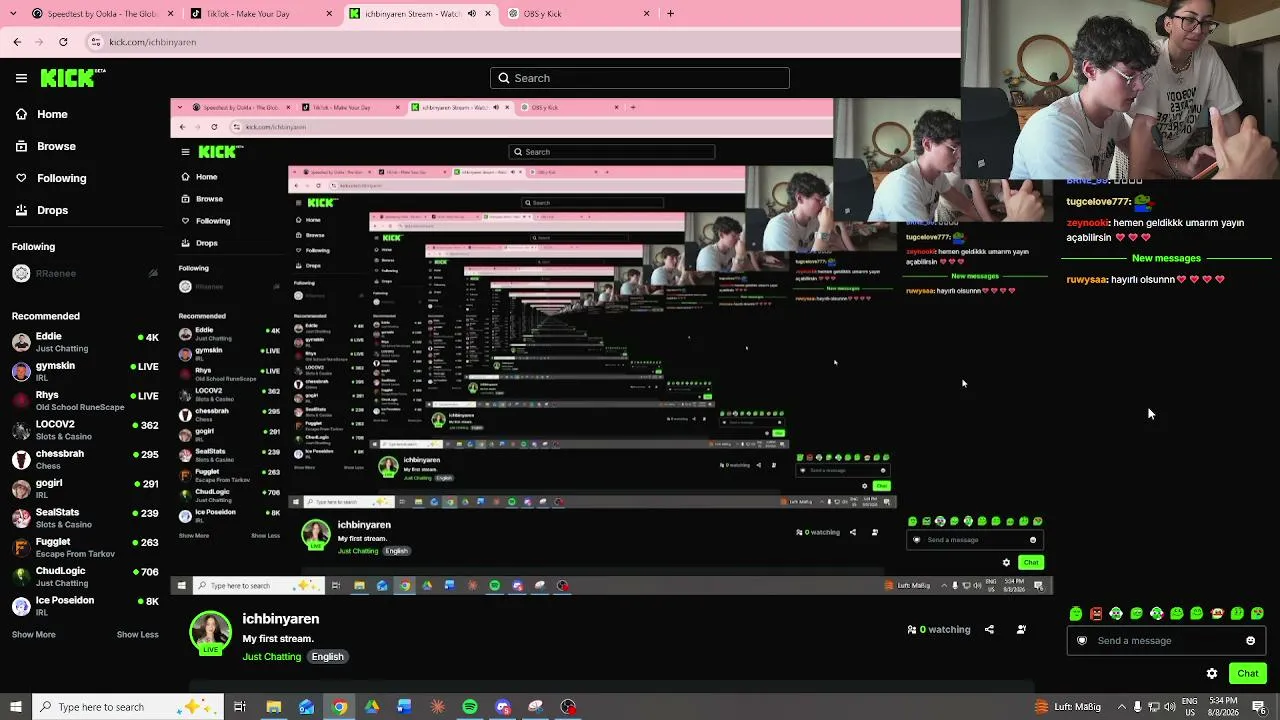Open Eddie's channel in Recommended
1280x720 pixels.
coord(86,342)
